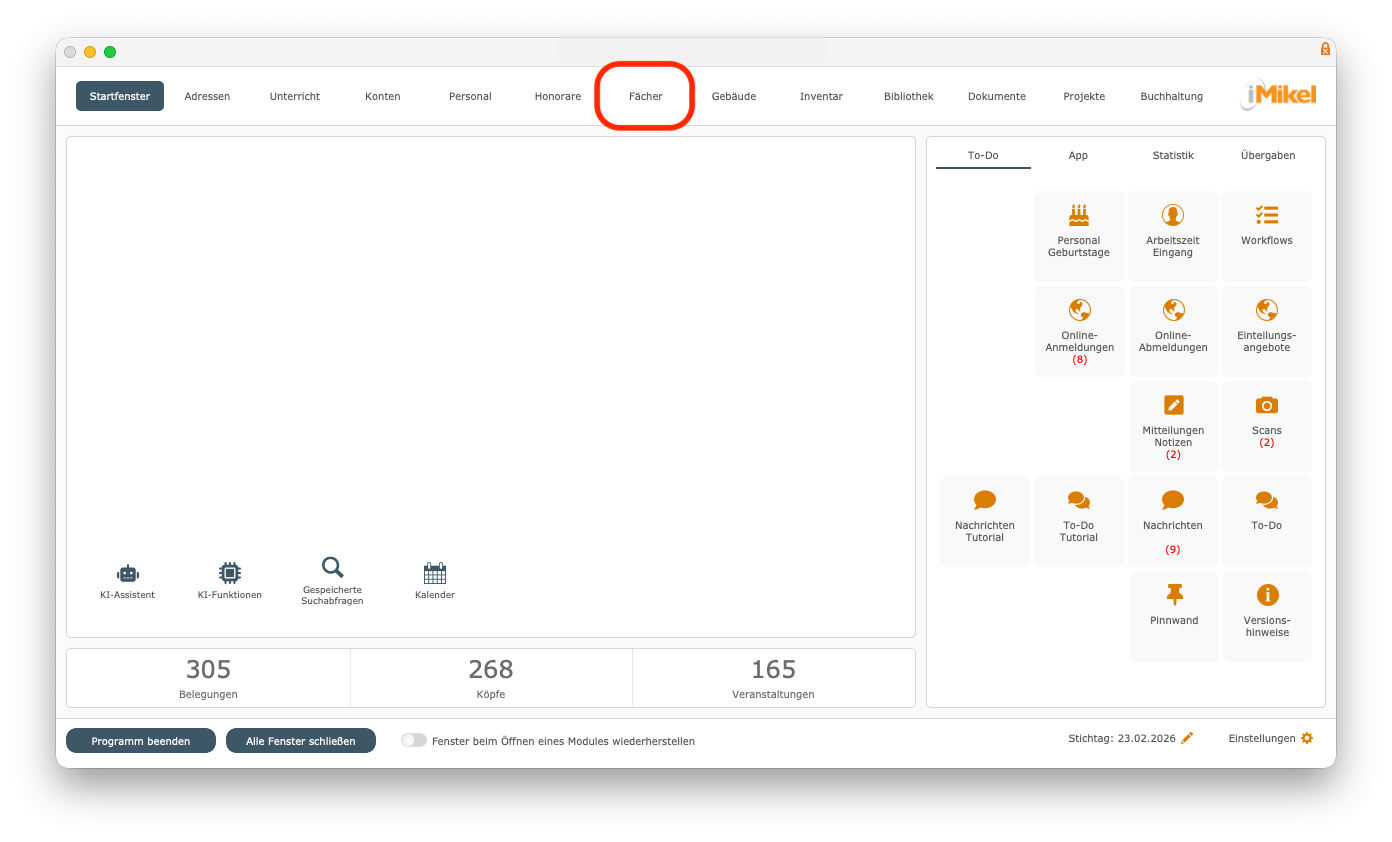Open Online-Anmeldungen globe icon
The height and width of the screenshot is (842, 1392).
coord(1079,310)
